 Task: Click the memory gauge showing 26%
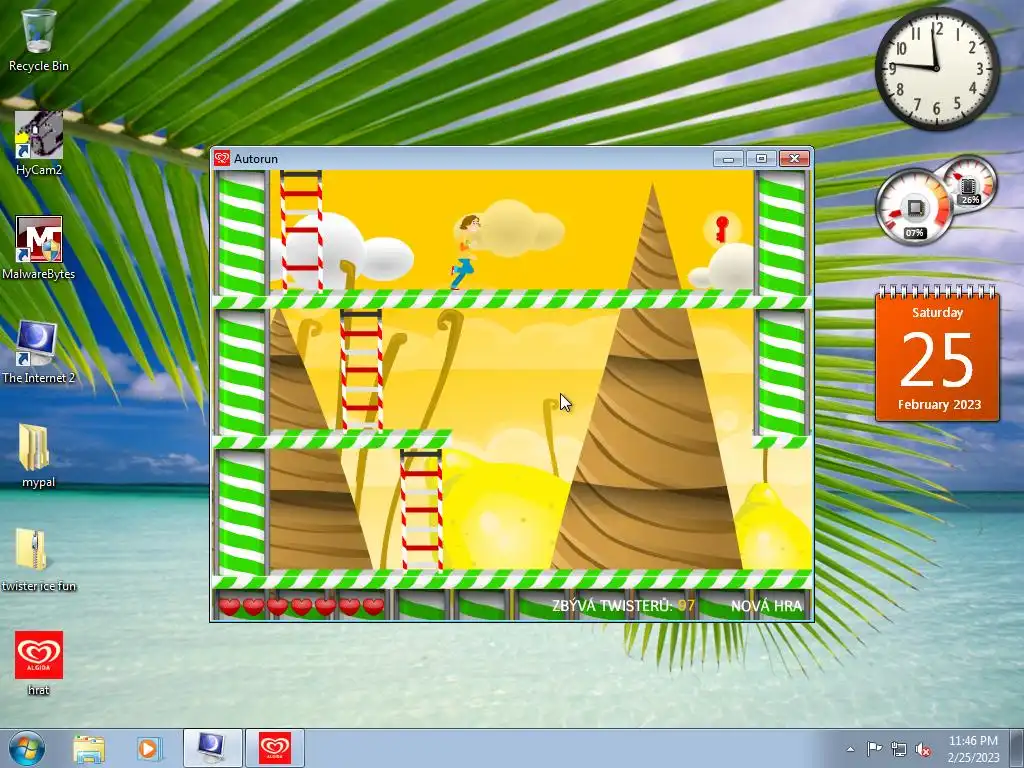[969, 184]
